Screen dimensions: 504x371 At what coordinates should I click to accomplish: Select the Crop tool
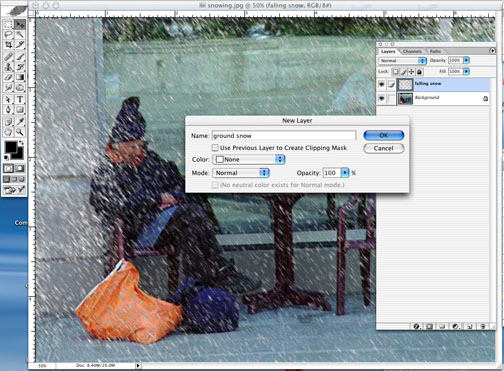pos(8,45)
